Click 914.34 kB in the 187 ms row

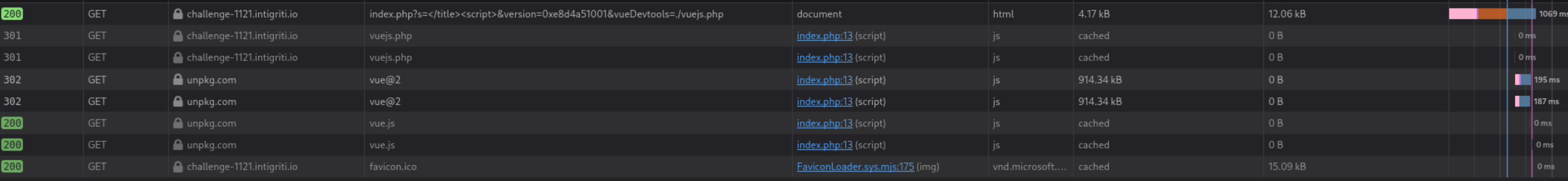tap(1100, 101)
